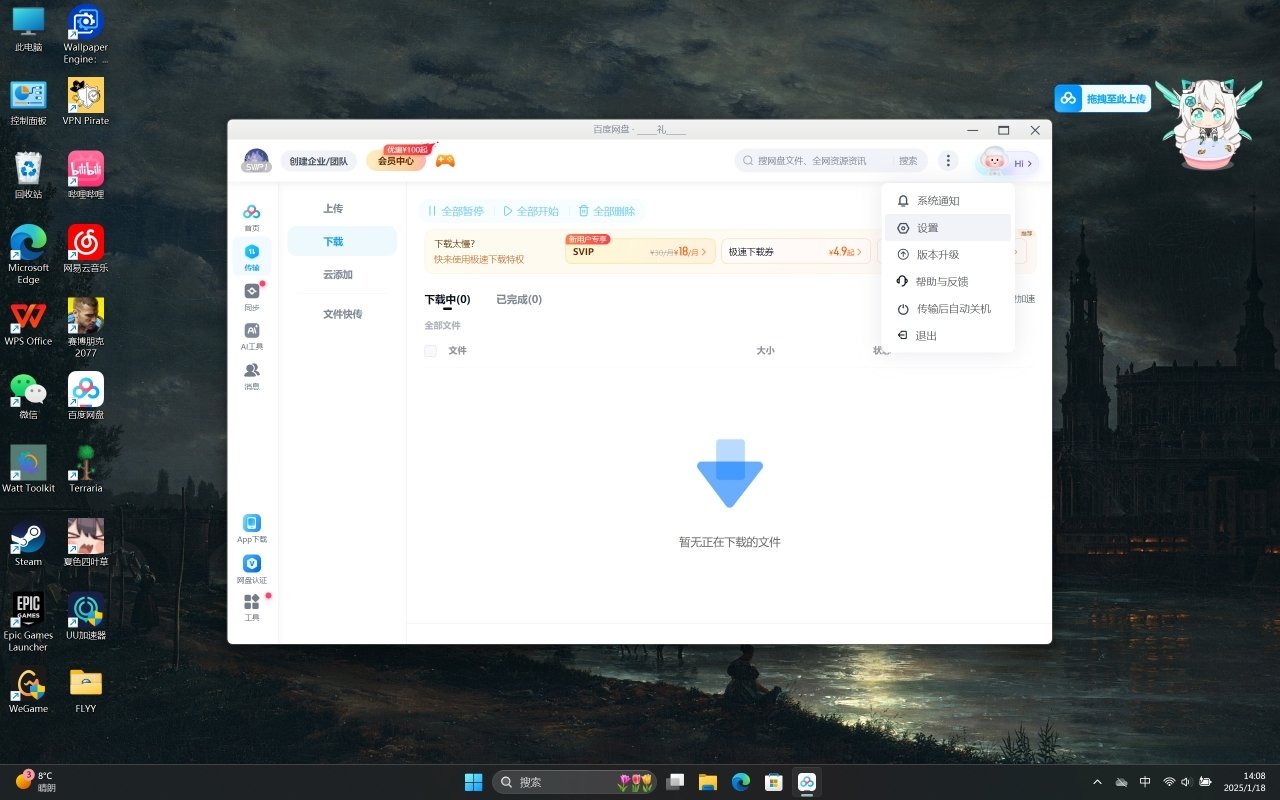This screenshot has width=1280, height=800.
Task: Click the 全部暂停 button
Action: [456, 211]
